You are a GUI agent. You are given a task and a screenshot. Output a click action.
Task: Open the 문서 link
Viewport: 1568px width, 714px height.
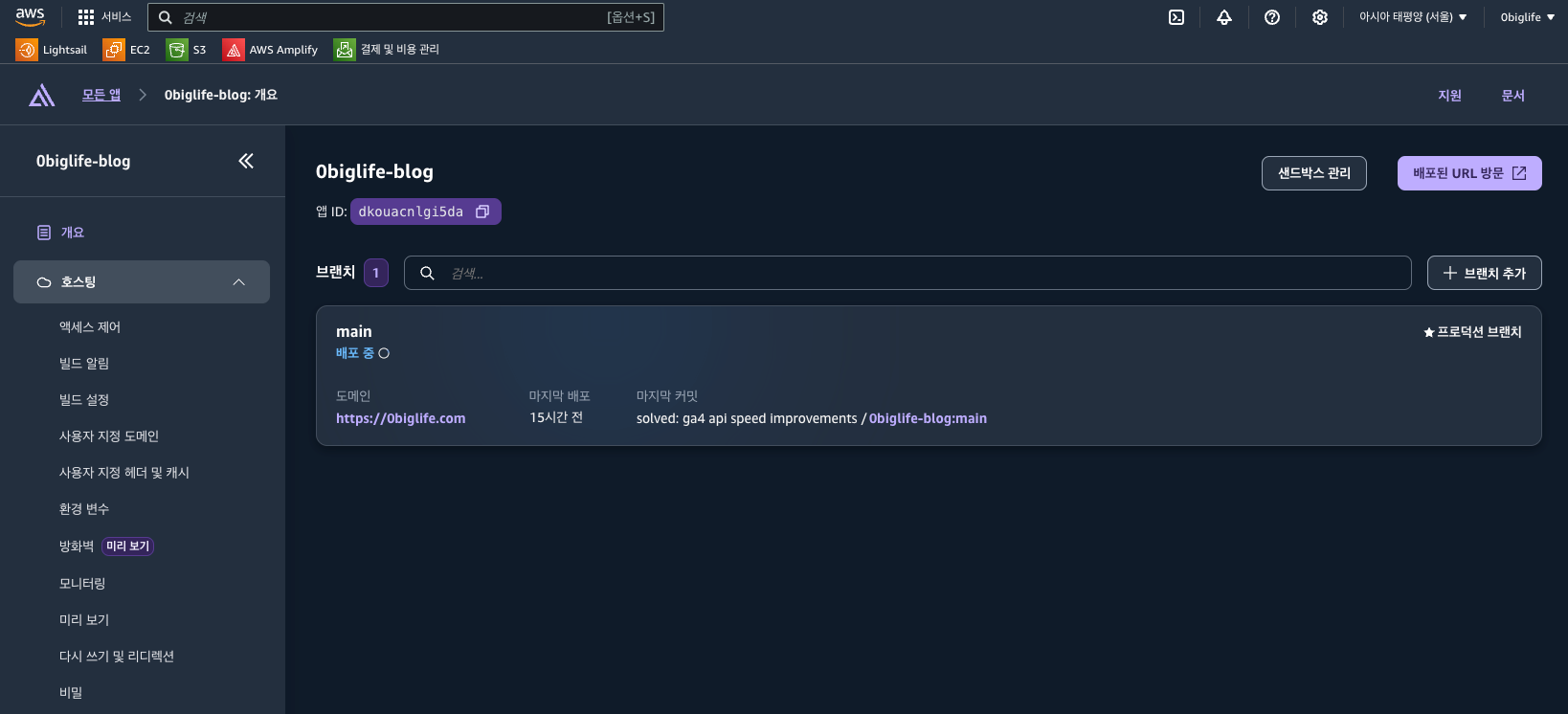coord(1512,96)
